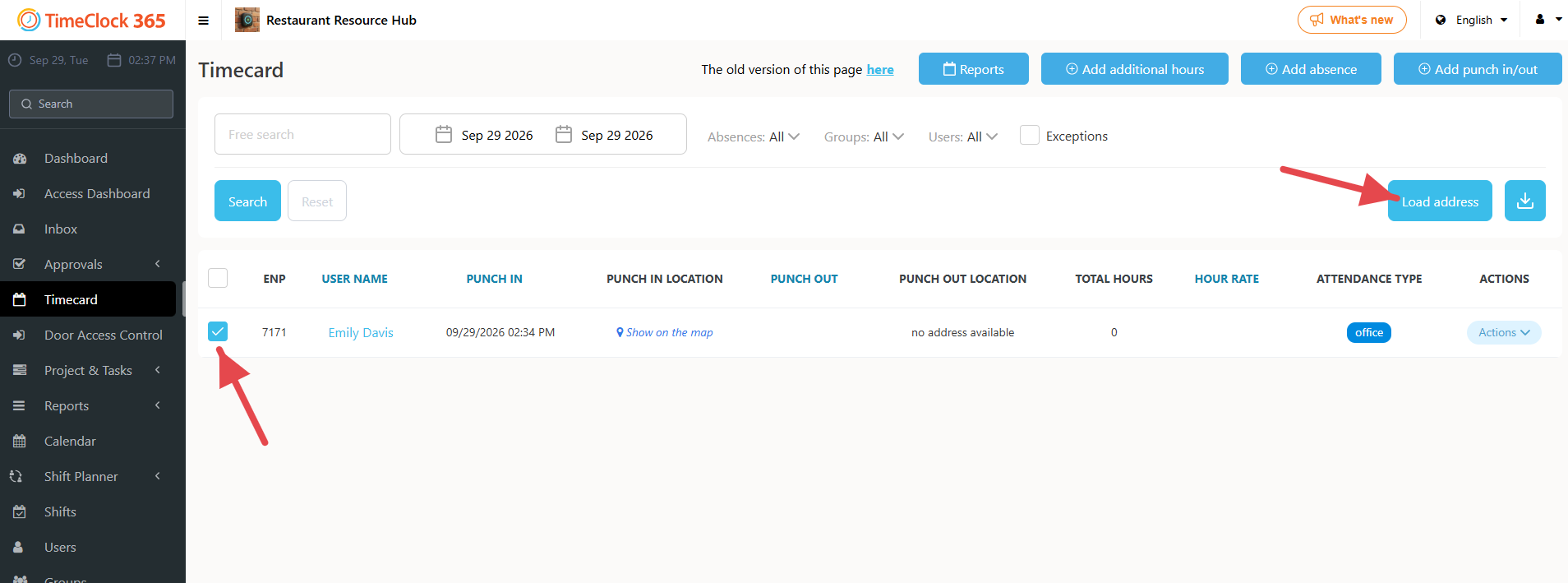The image size is (1568, 583).
Task: Focus the Free search field
Action: pos(302,134)
